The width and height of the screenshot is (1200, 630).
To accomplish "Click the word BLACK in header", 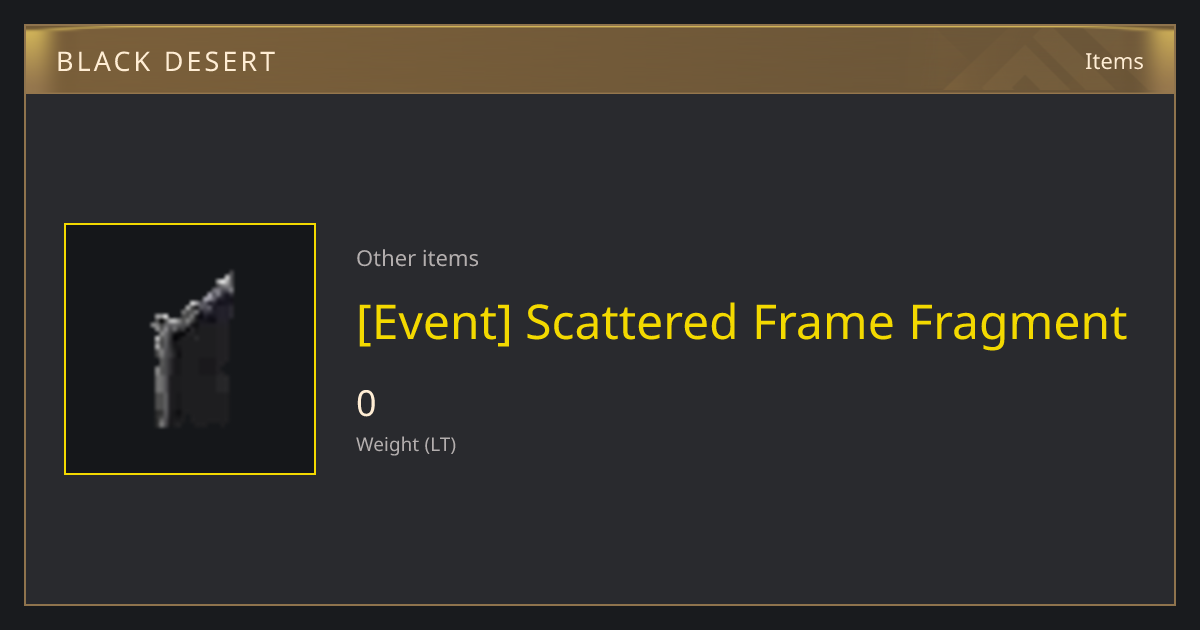I will click(100, 62).
